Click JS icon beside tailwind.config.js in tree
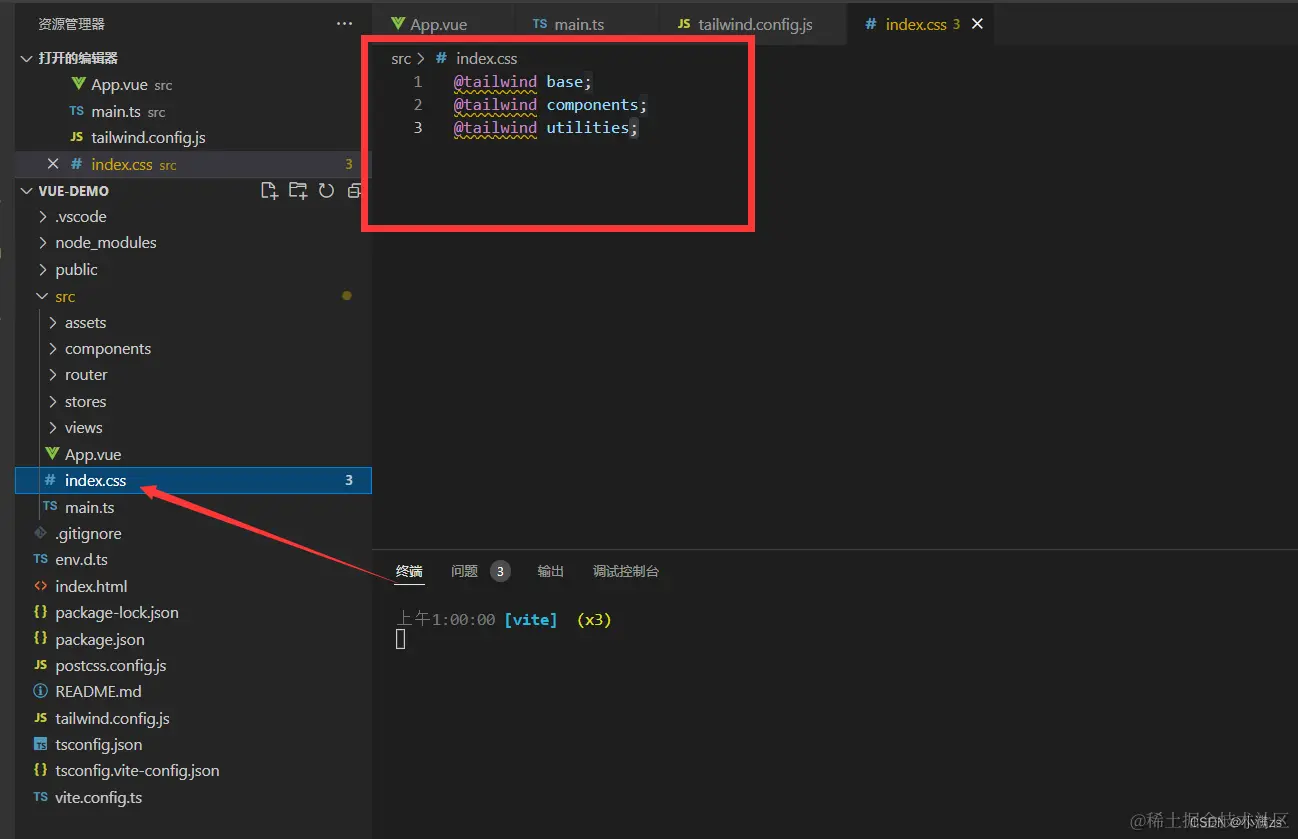 40,718
